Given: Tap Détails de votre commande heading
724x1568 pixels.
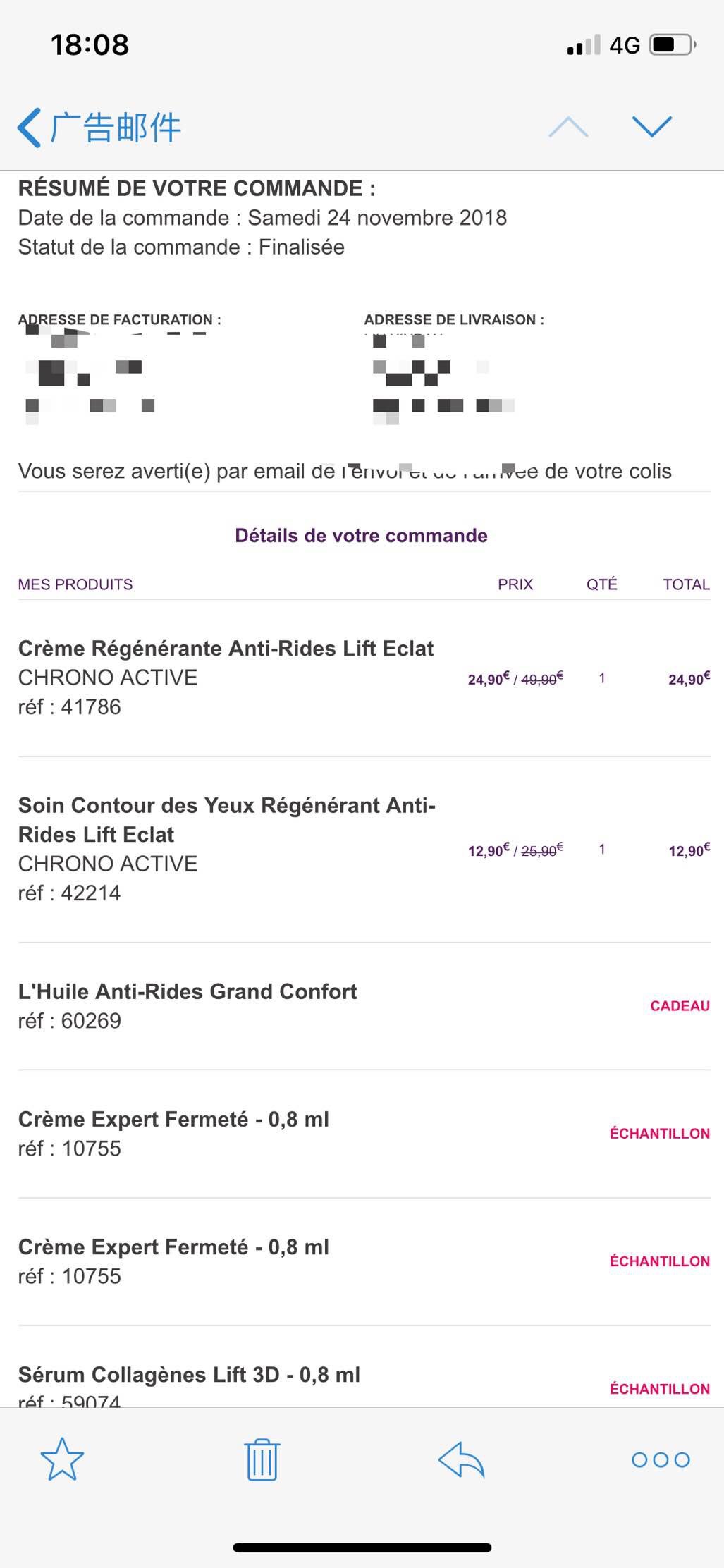Looking at the screenshot, I should 361,536.
